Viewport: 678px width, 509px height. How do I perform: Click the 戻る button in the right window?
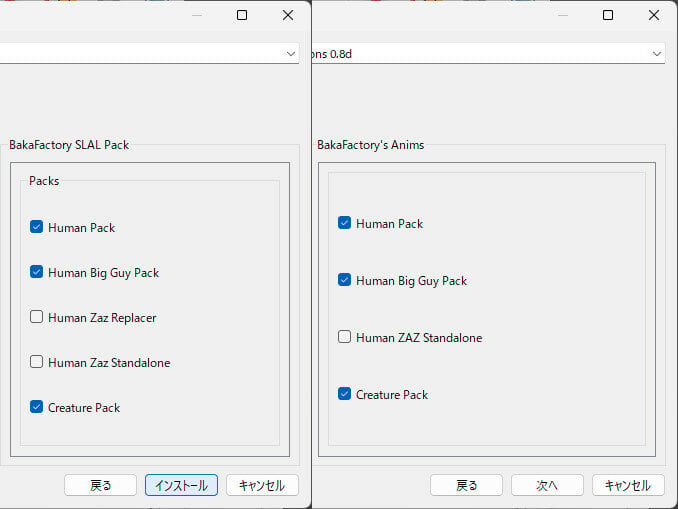[x=466, y=485]
